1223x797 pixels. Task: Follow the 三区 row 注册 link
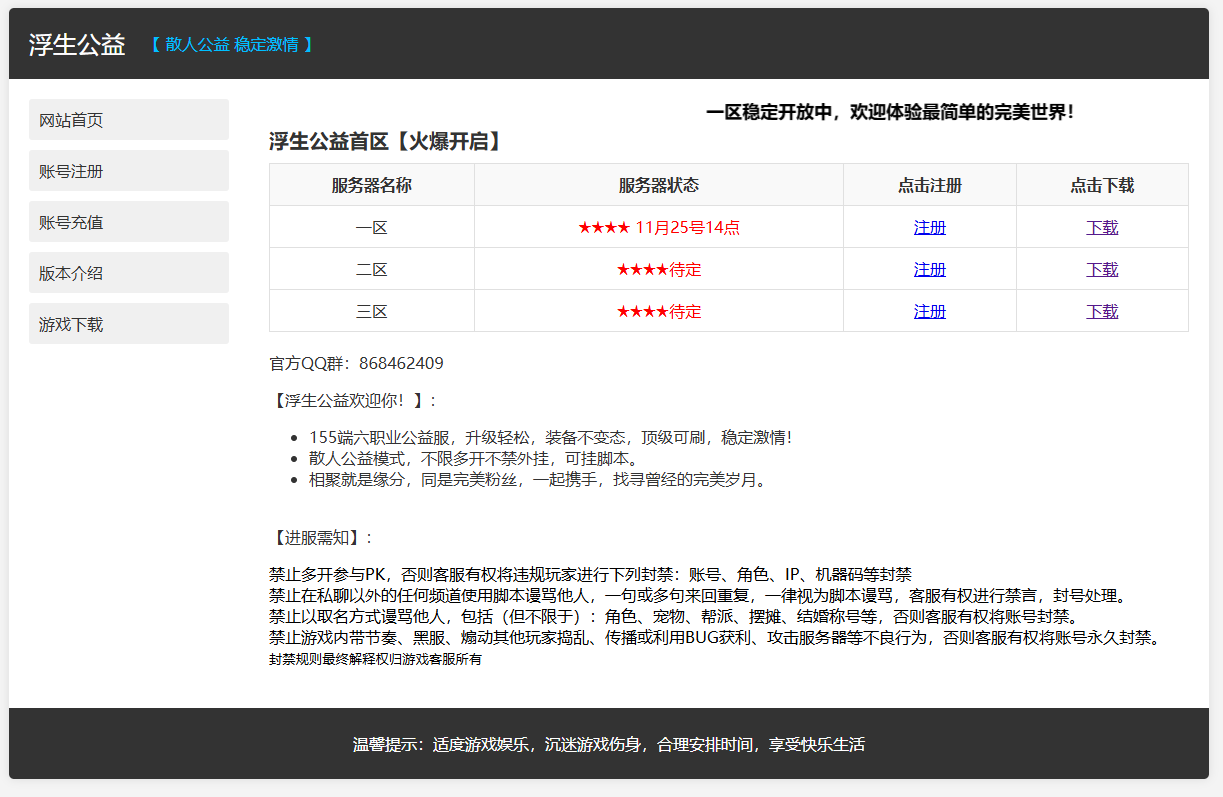point(929,311)
